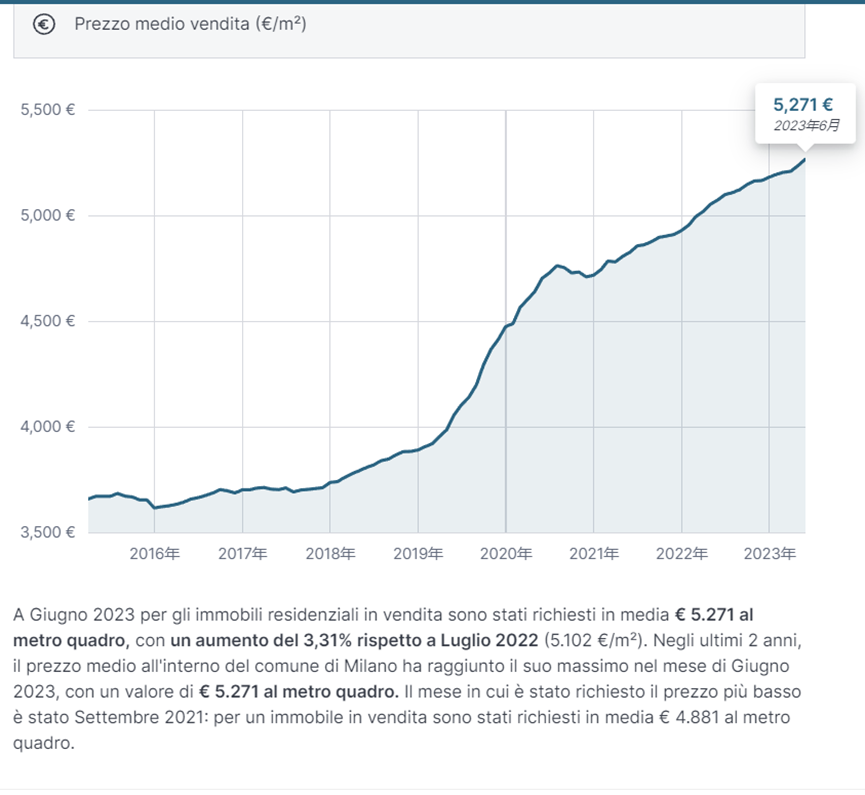This screenshot has height=795, width=865.
Task: Click the 2018年 x-axis label
Action: pyautogui.click(x=331, y=553)
